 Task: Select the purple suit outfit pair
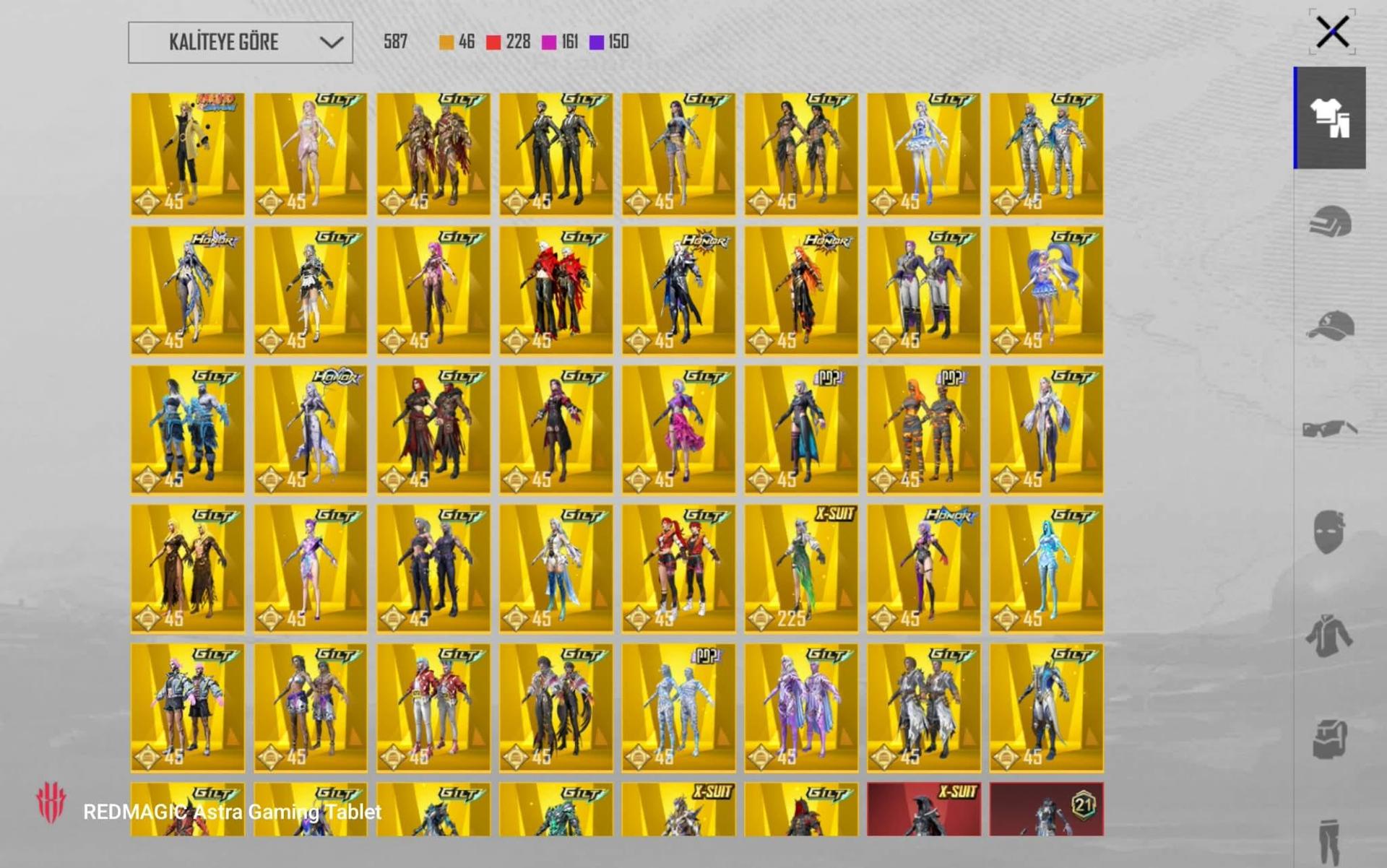924,290
